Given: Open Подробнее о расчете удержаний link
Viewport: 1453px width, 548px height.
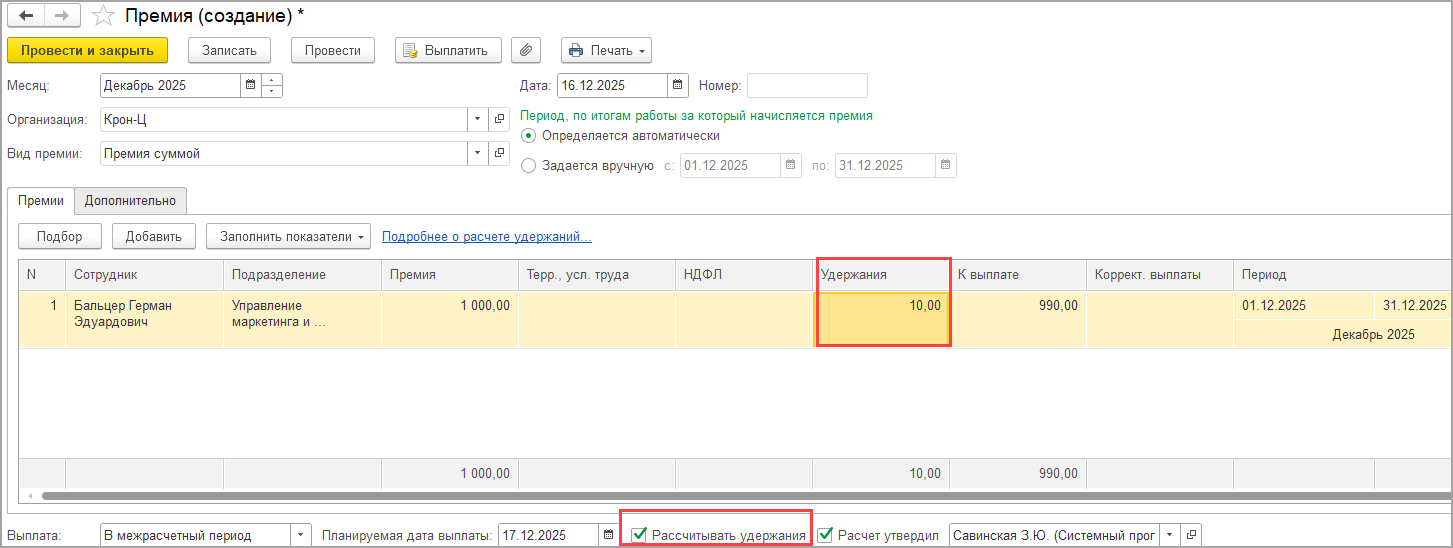Looking at the screenshot, I should (486, 237).
